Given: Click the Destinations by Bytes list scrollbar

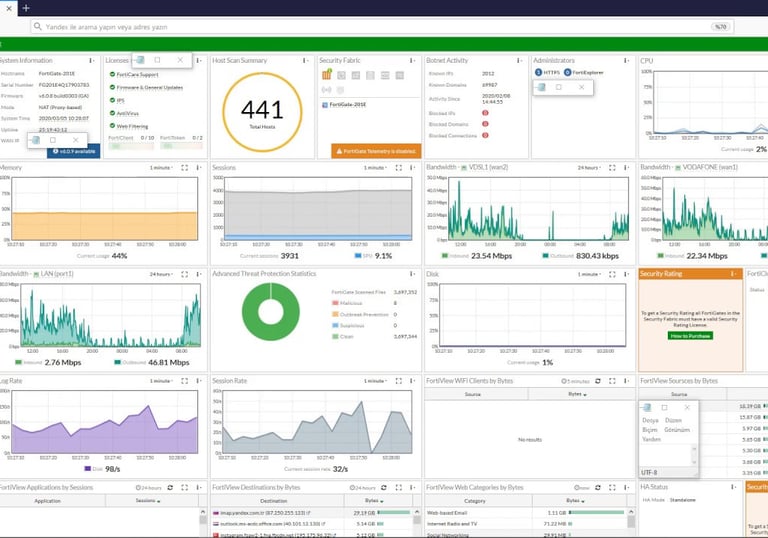Looking at the screenshot, I should click(417, 522).
